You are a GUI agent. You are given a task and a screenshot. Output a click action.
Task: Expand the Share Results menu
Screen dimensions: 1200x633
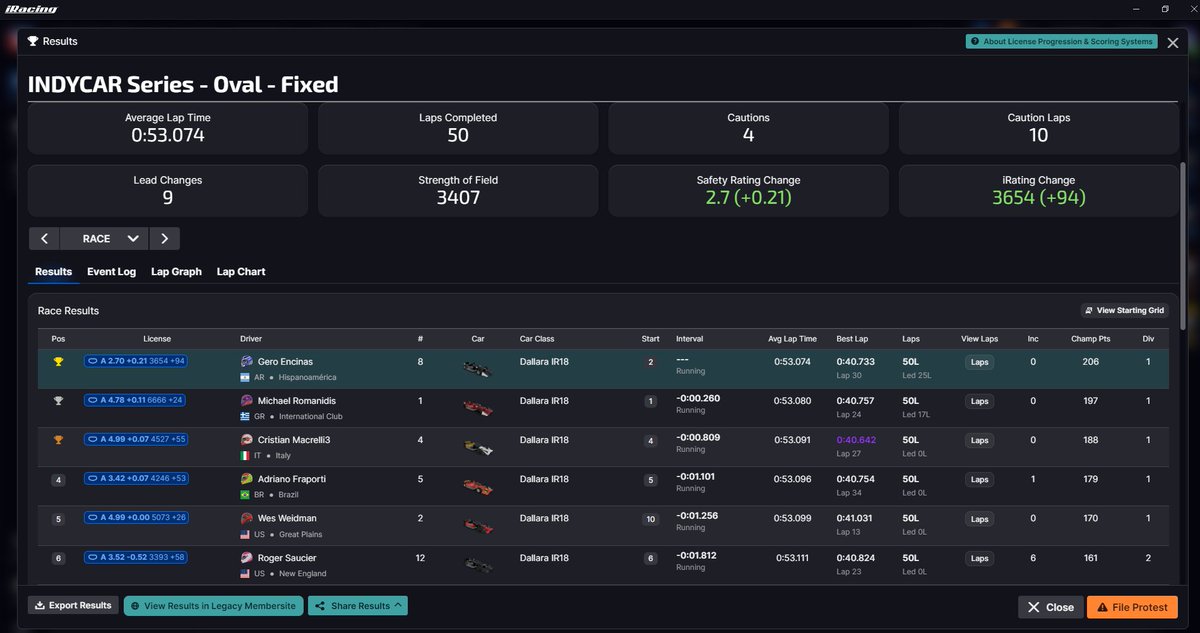click(357, 605)
